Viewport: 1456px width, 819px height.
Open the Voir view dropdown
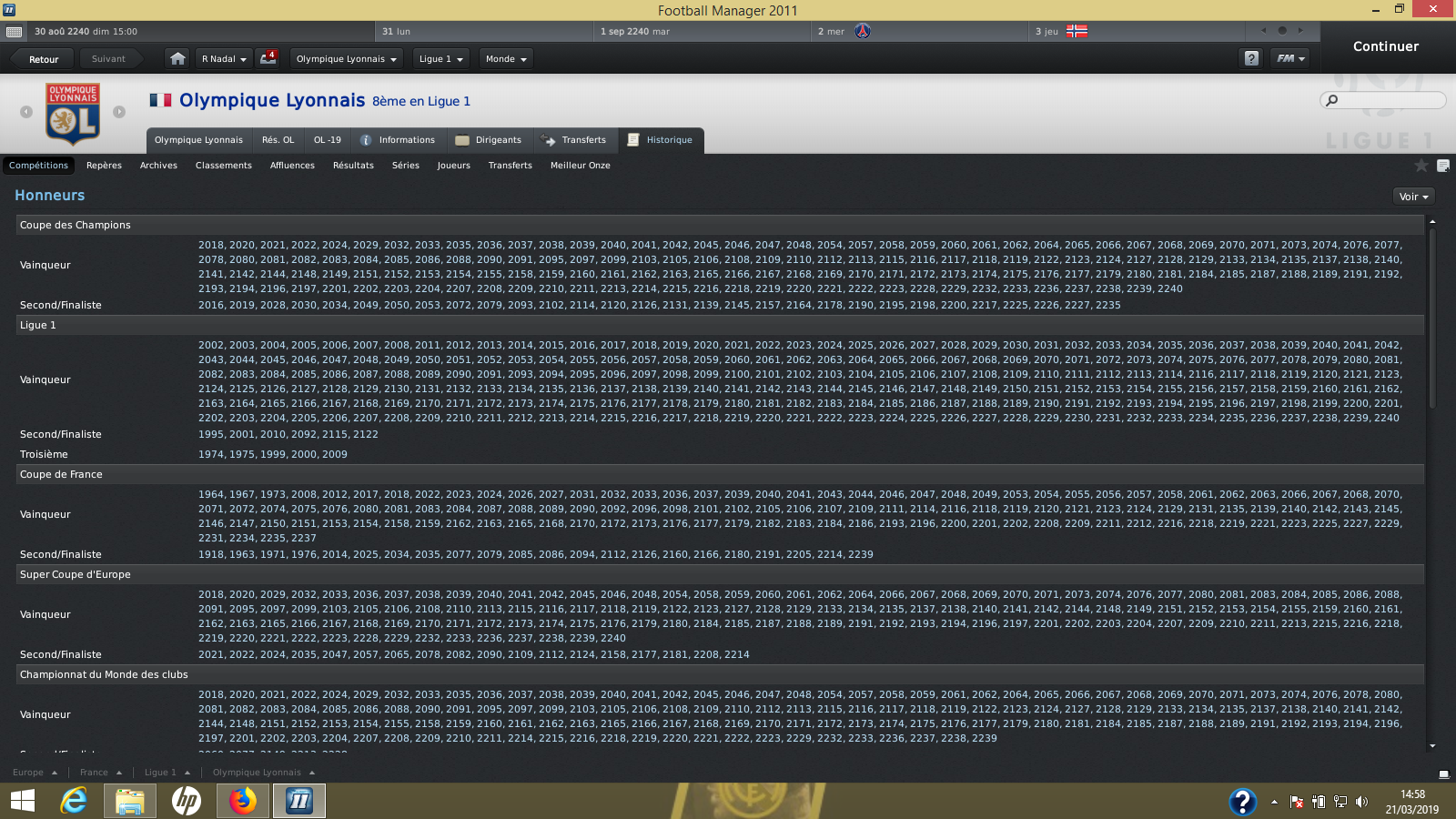(x=1414, y=197)
